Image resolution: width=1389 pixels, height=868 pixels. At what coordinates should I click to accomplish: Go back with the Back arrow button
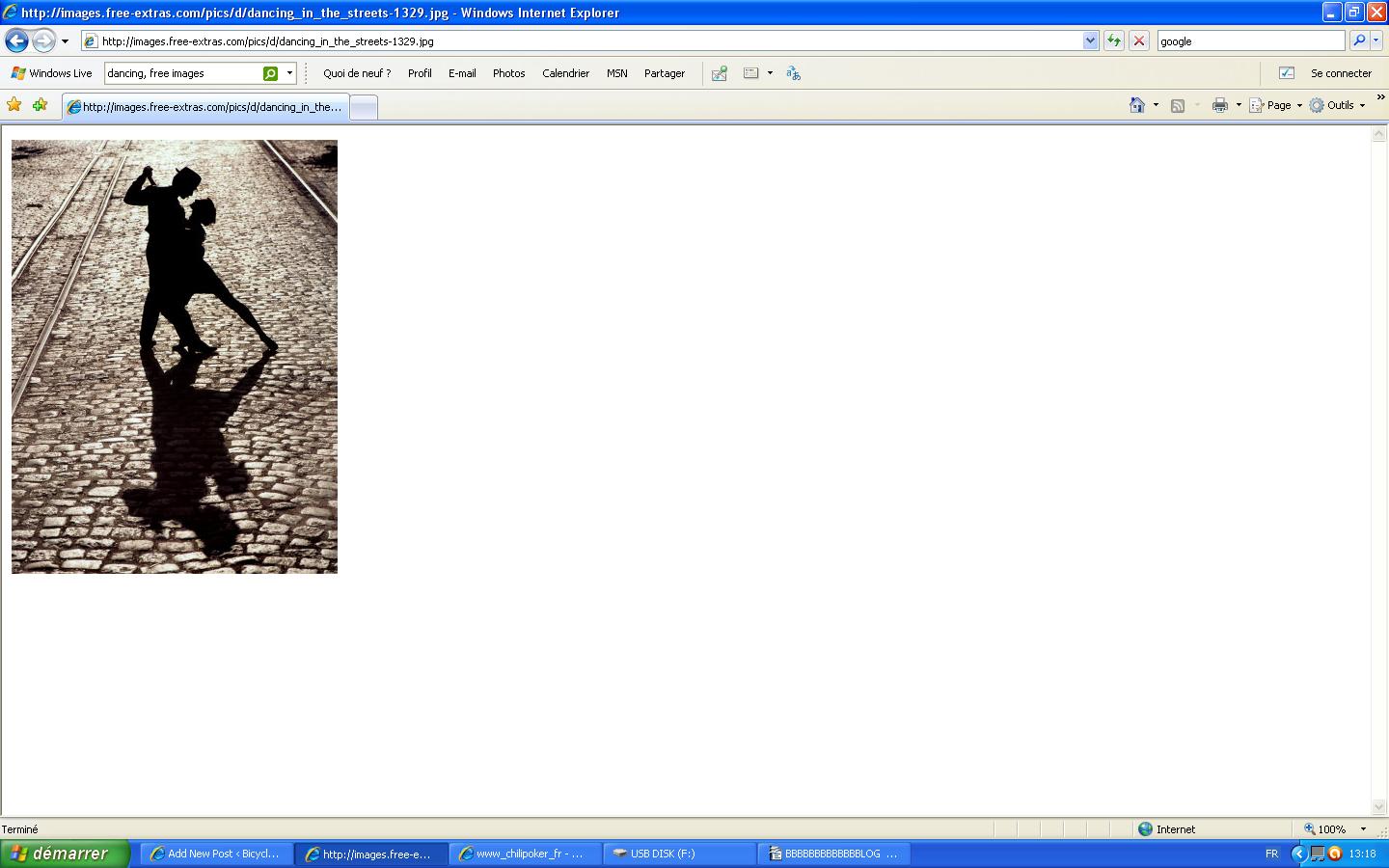coord(16,41)
